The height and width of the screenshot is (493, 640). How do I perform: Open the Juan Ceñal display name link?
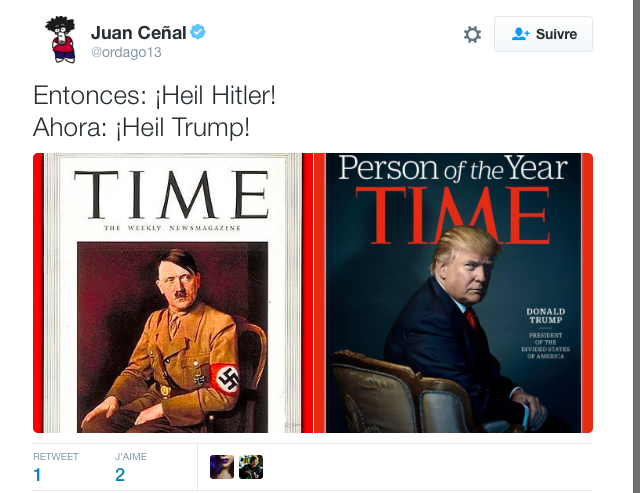coord(138,32)
